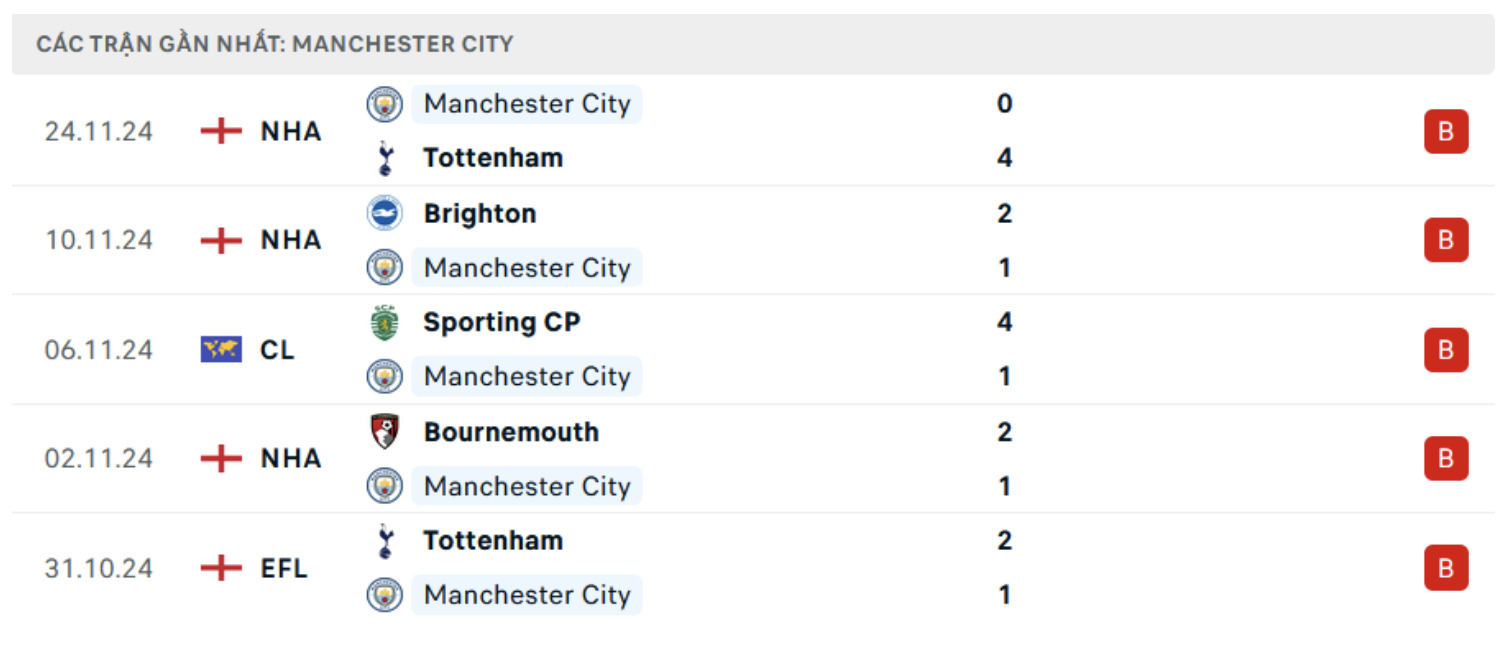The width and height of the screenshot is (1508, 646).
Task: Click the CL competition label
Action: coord(278,350)
